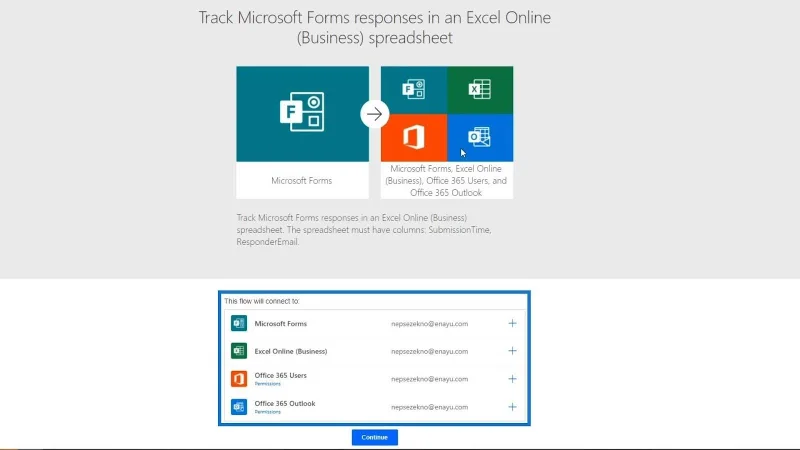The image size is (800, 450).
Task: Click the template title heading text
Action: tap(374, 28)
